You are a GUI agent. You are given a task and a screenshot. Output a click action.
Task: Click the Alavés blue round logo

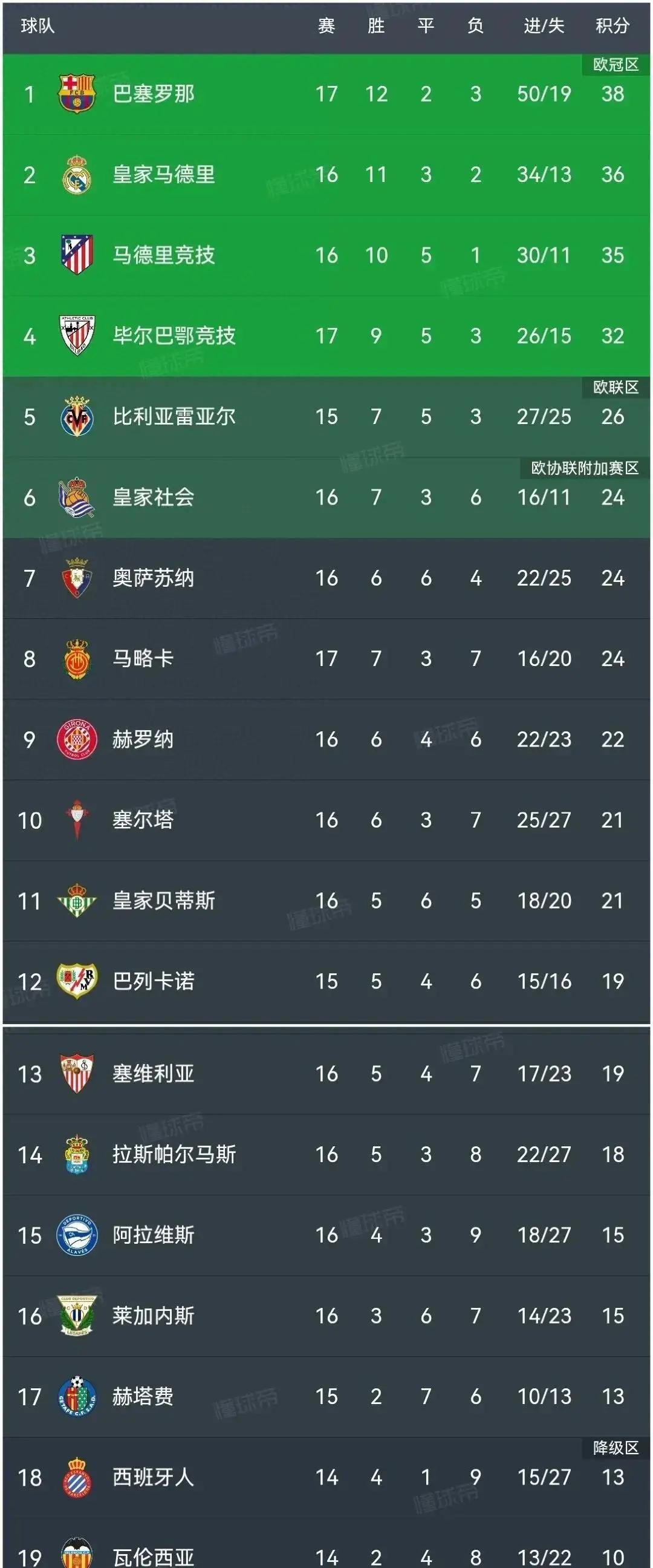pyautogui.click(x=77, y=1235)
